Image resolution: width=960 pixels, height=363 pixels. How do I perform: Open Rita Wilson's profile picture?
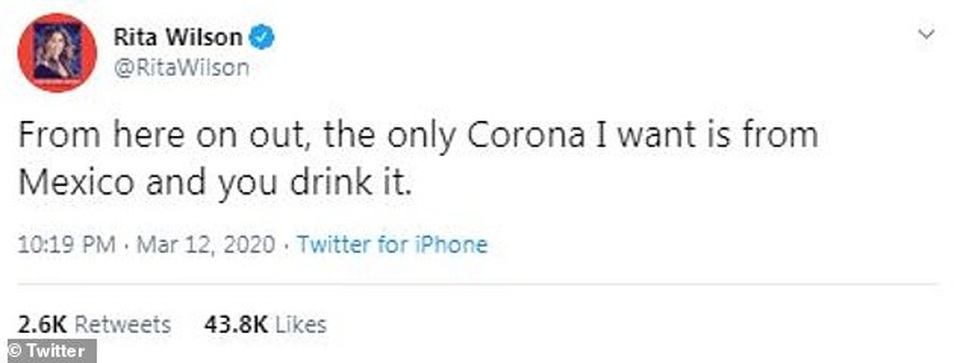click(57, 53)
